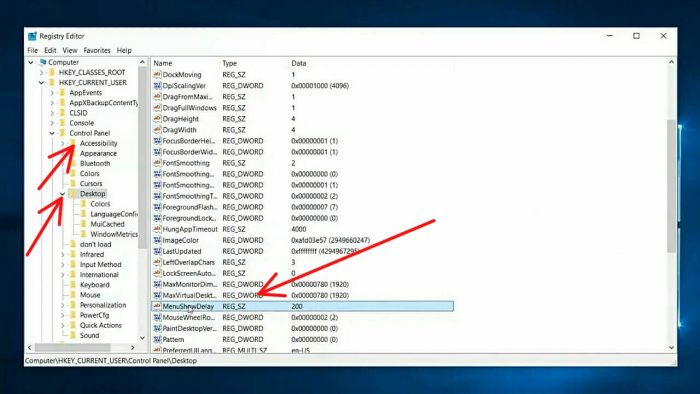Select the Colors key under Desktop
The width and height of the screenshot is (700, 394).
(100, 204)
